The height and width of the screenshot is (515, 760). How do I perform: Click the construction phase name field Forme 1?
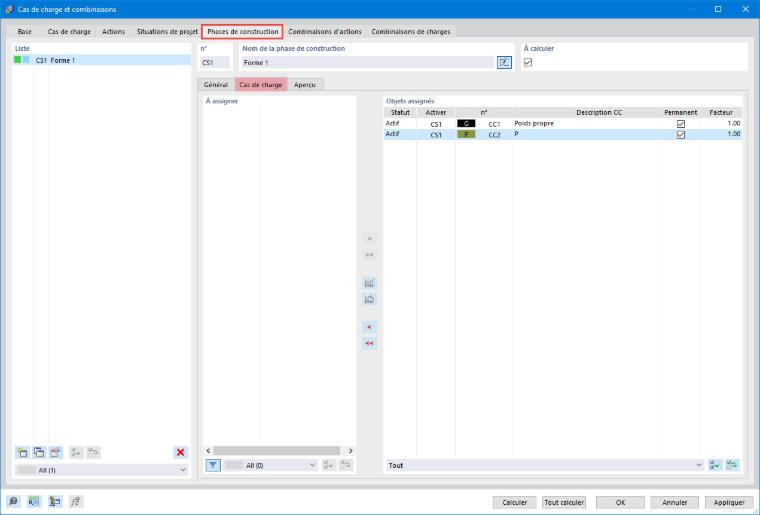pos(368,62)
